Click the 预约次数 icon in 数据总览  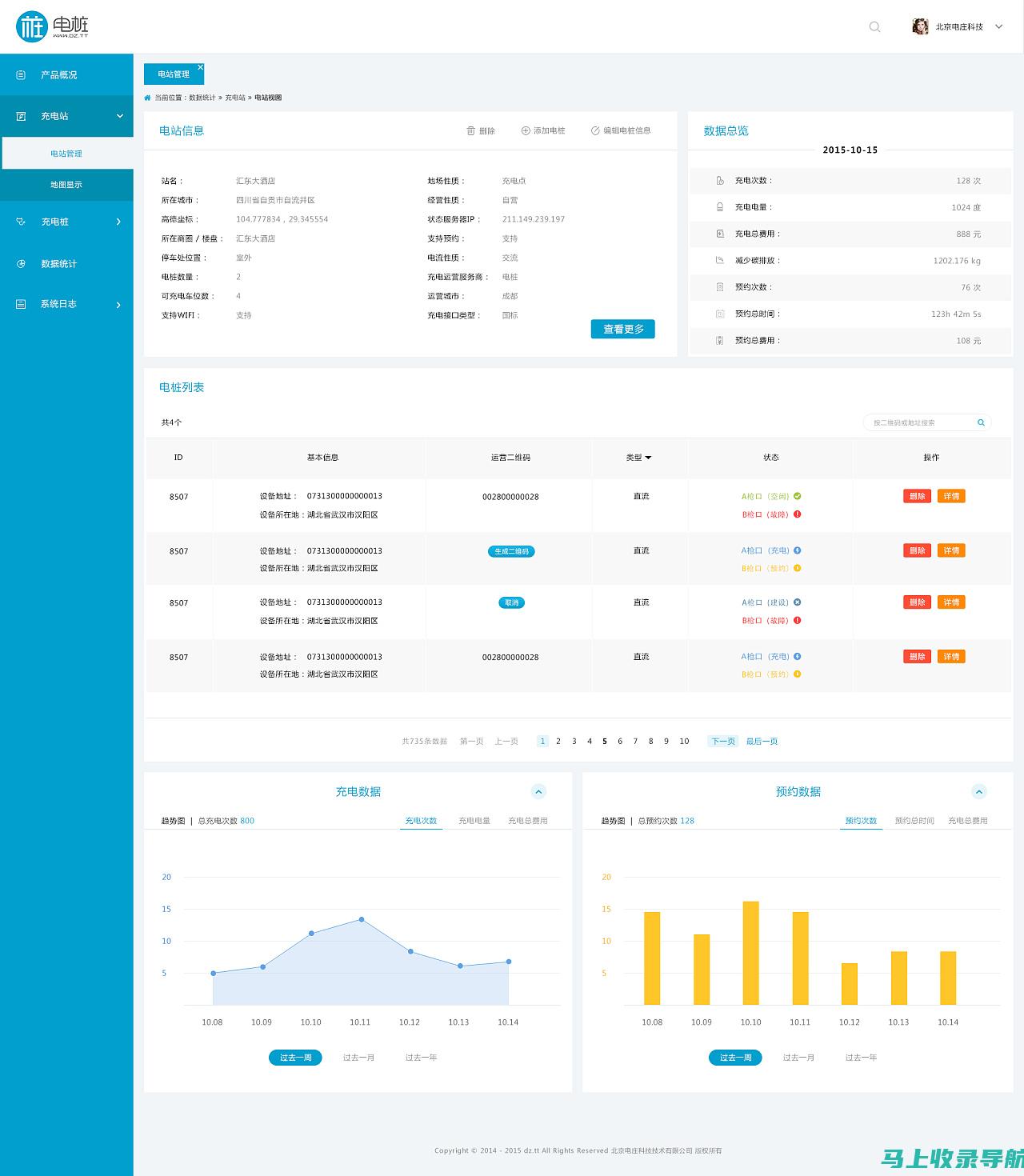(720, 286)
